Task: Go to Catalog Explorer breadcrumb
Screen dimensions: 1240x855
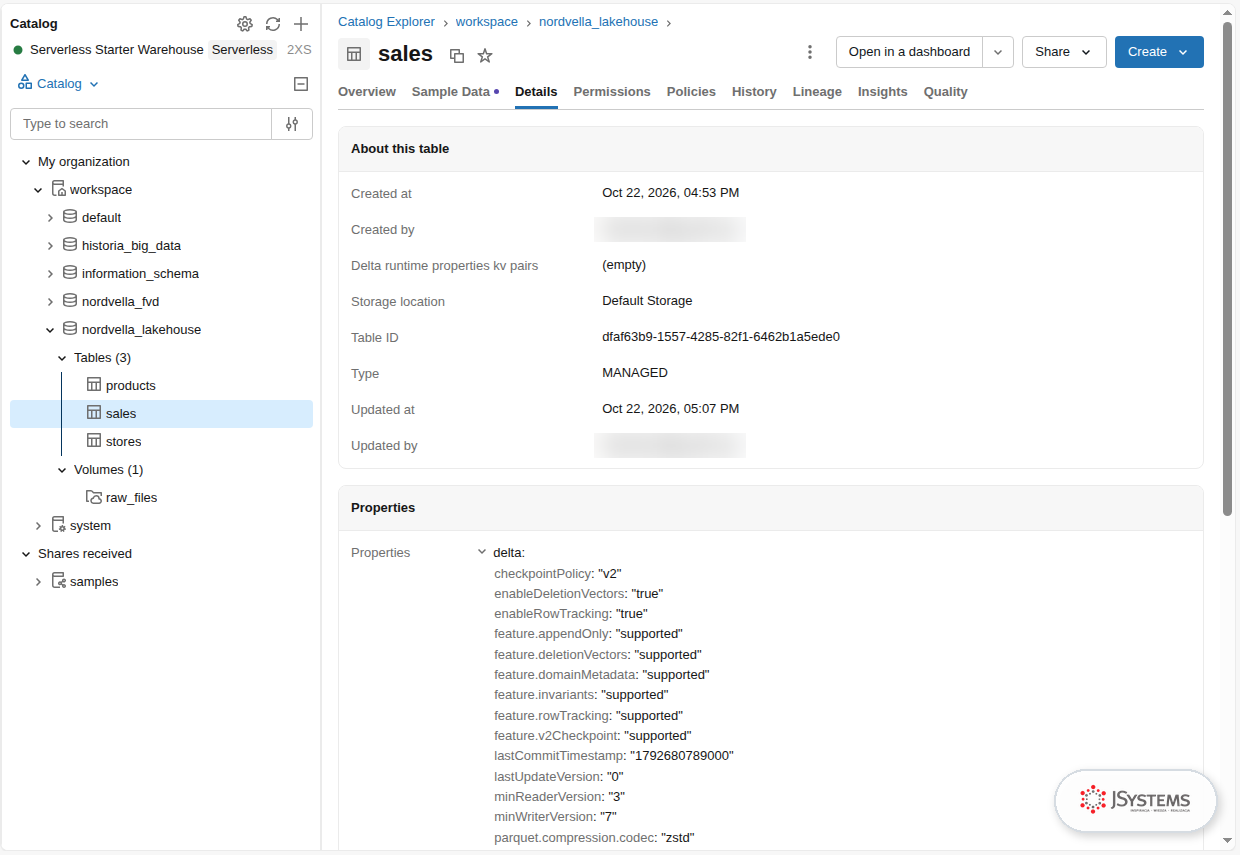Action: (386, 22)
